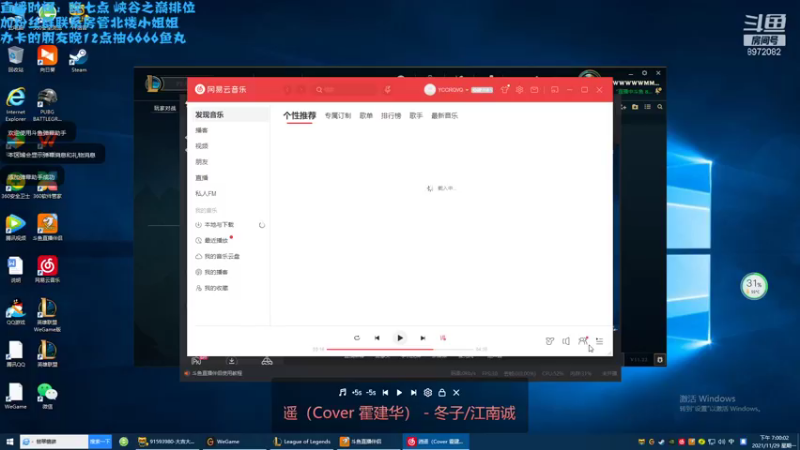The image size is (800, 450).
Task: Click the taskbar search box
Action: (54, 441)
